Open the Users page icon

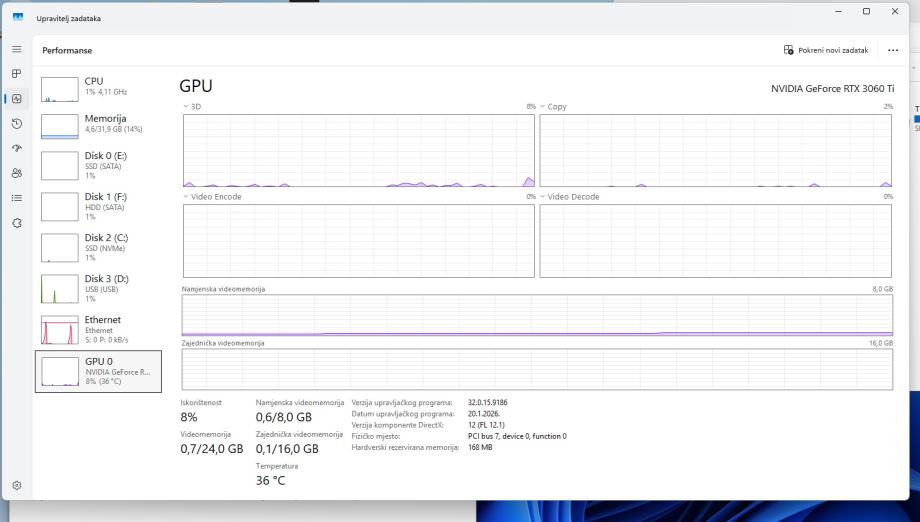16,173
